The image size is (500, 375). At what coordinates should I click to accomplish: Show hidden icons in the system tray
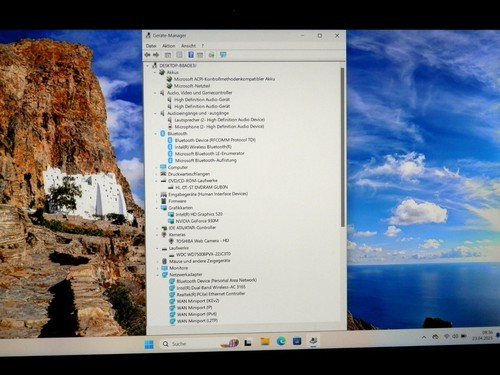[424, 337]
